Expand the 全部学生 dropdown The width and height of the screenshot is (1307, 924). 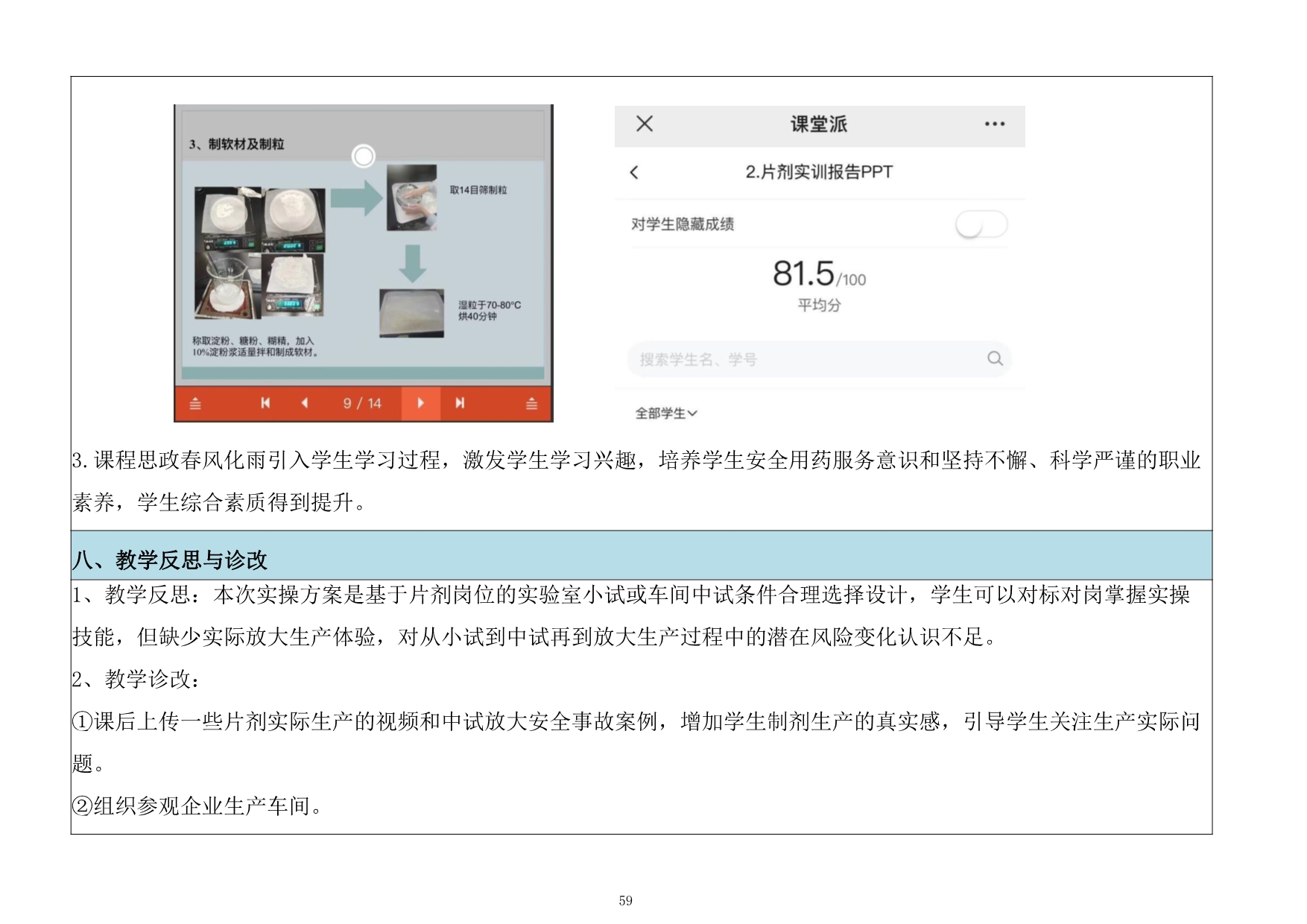point(665,413)
